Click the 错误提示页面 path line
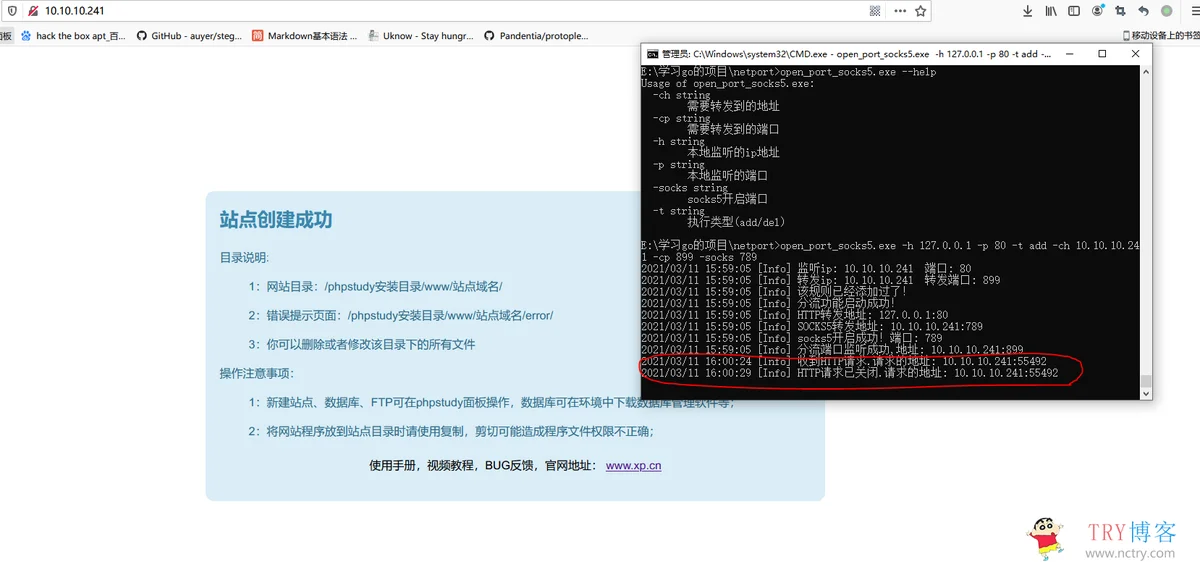 401,315
